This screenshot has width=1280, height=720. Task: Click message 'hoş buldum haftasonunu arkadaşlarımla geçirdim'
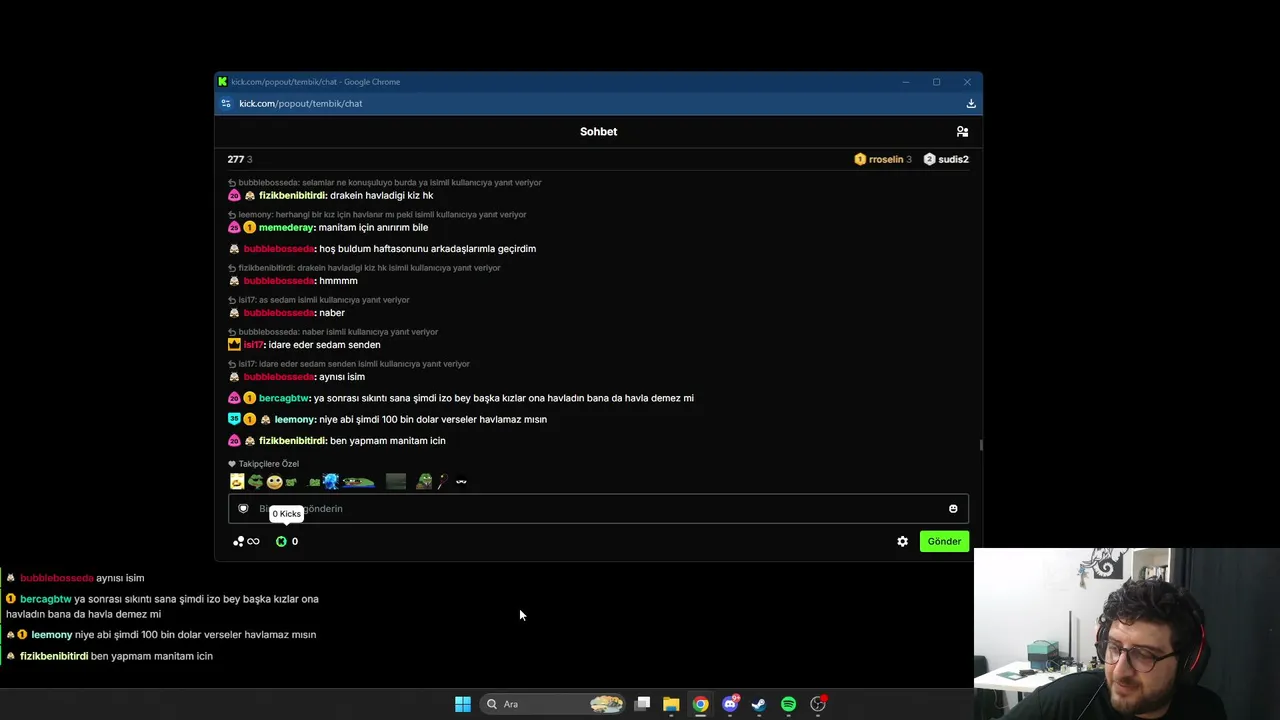(427, 249)
